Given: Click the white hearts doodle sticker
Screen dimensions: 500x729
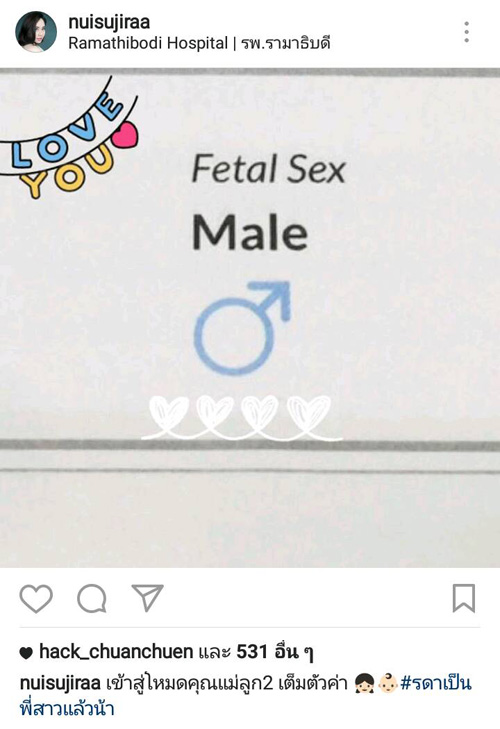Looking at the screenshot, I should [242, 418].
